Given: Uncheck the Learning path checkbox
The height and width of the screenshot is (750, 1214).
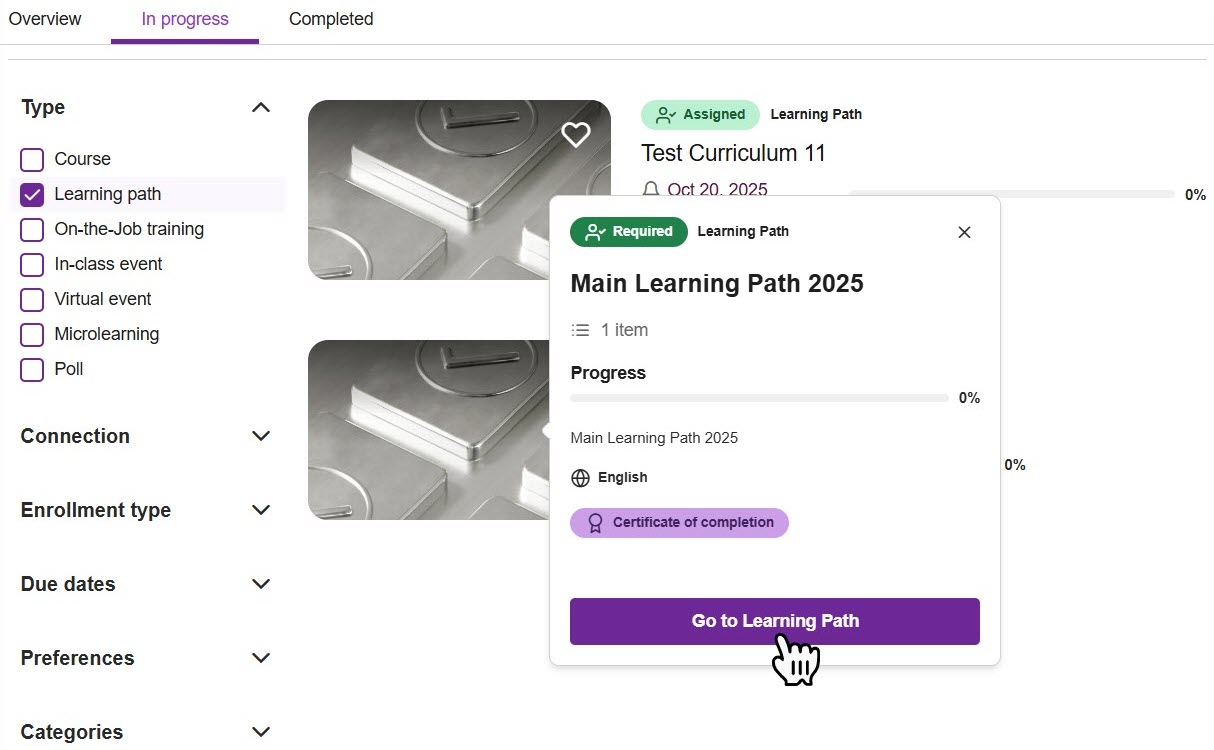Looking at the screenshot, I should (x=33, y=195).
